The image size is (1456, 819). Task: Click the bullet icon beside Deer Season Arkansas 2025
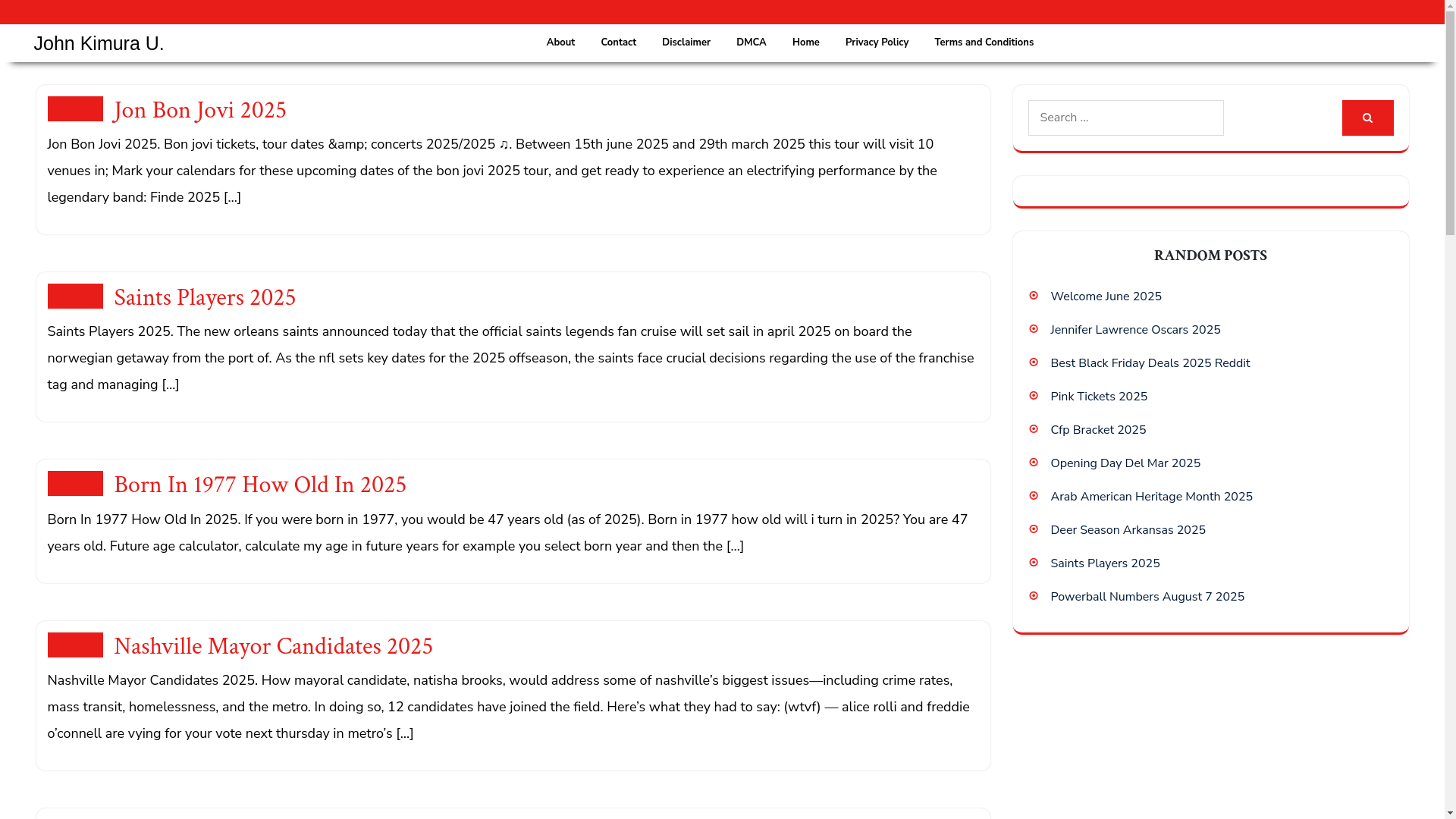coord(1034,529)
